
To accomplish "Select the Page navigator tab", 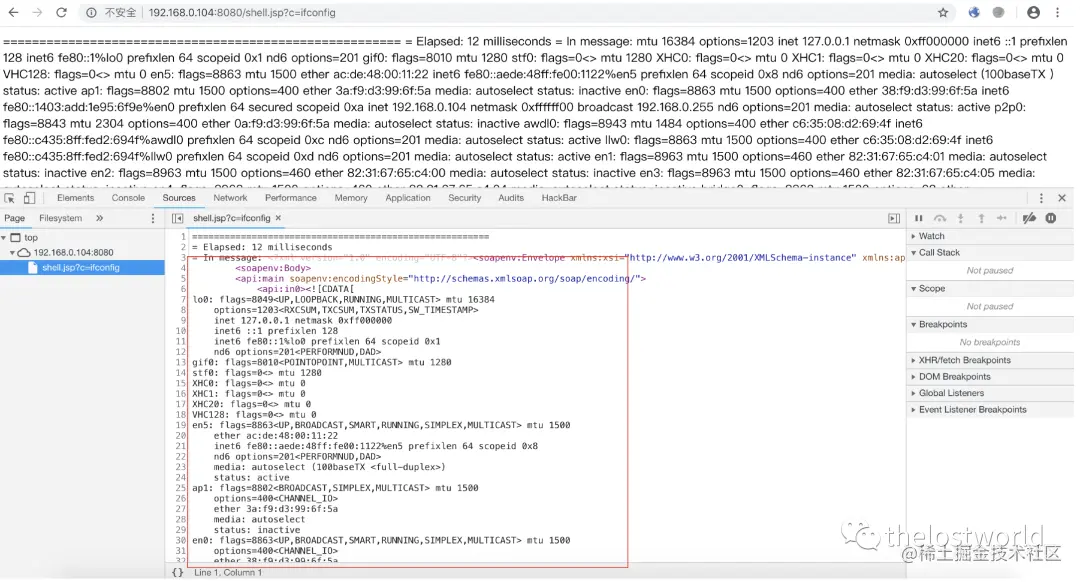I will click(14, 218).
